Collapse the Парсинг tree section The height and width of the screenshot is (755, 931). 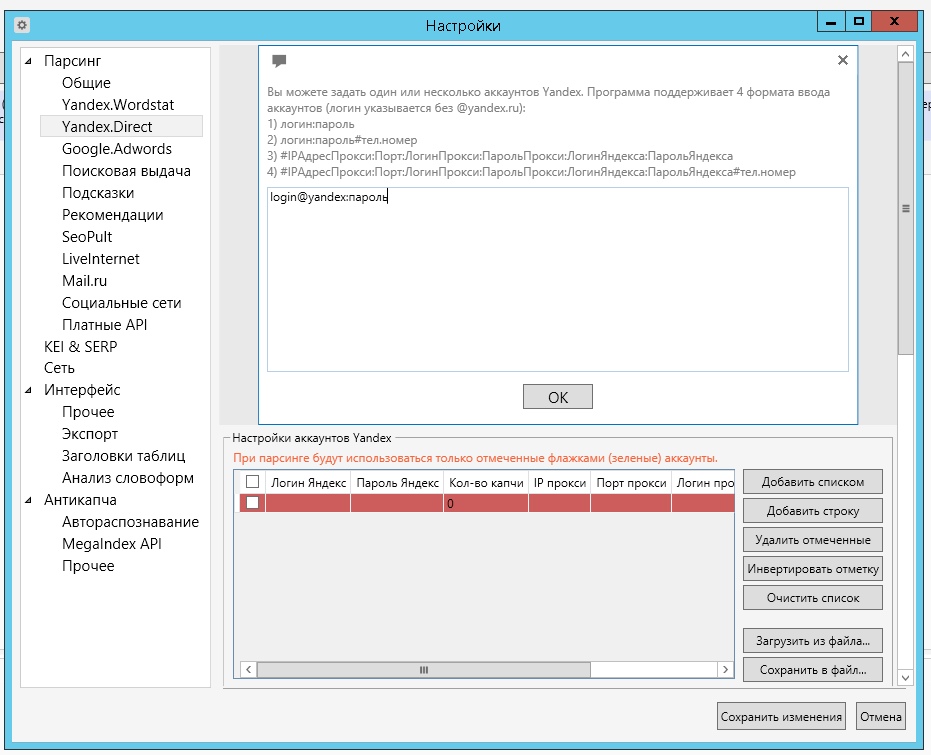29,61
